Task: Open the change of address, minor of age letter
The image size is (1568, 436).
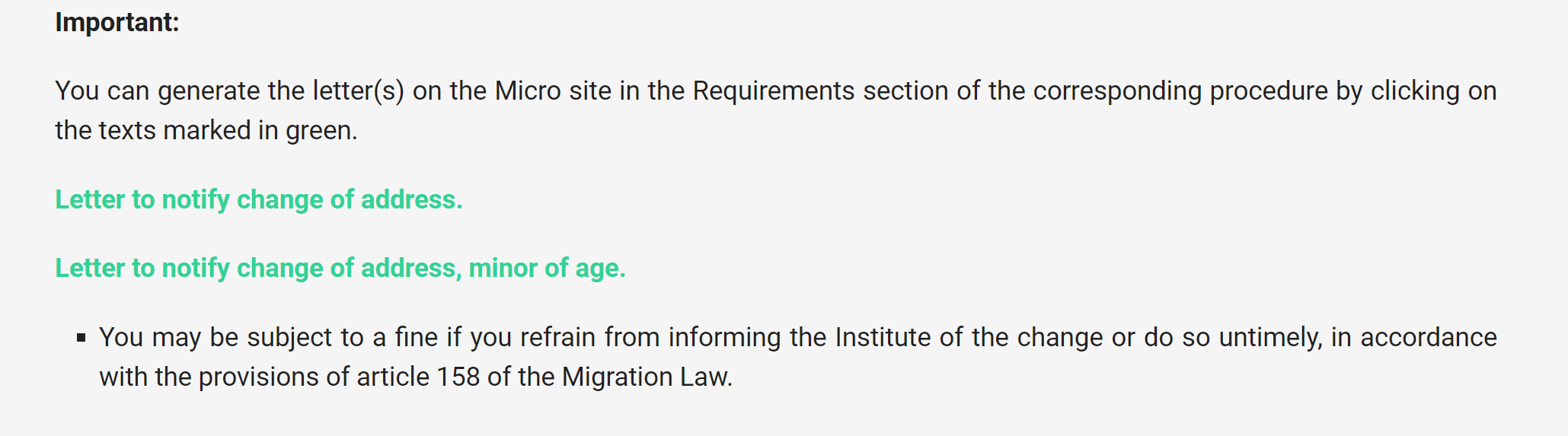Action: point(340,268)
